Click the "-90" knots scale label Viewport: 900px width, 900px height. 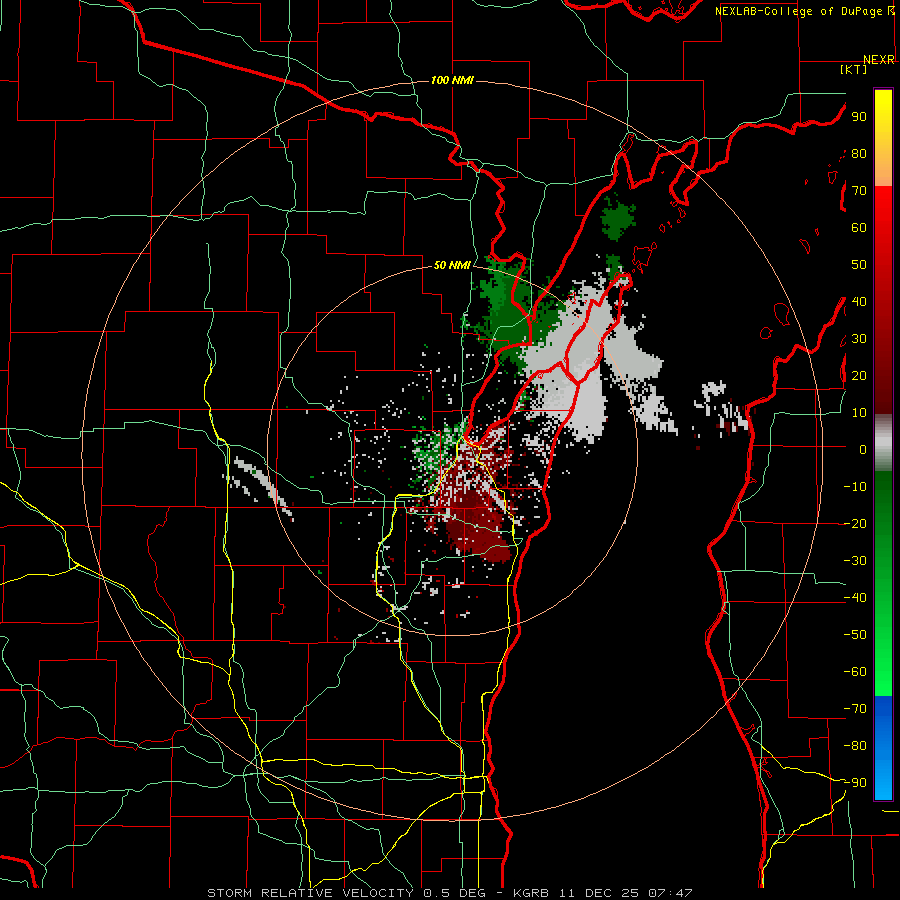(855, 783)
